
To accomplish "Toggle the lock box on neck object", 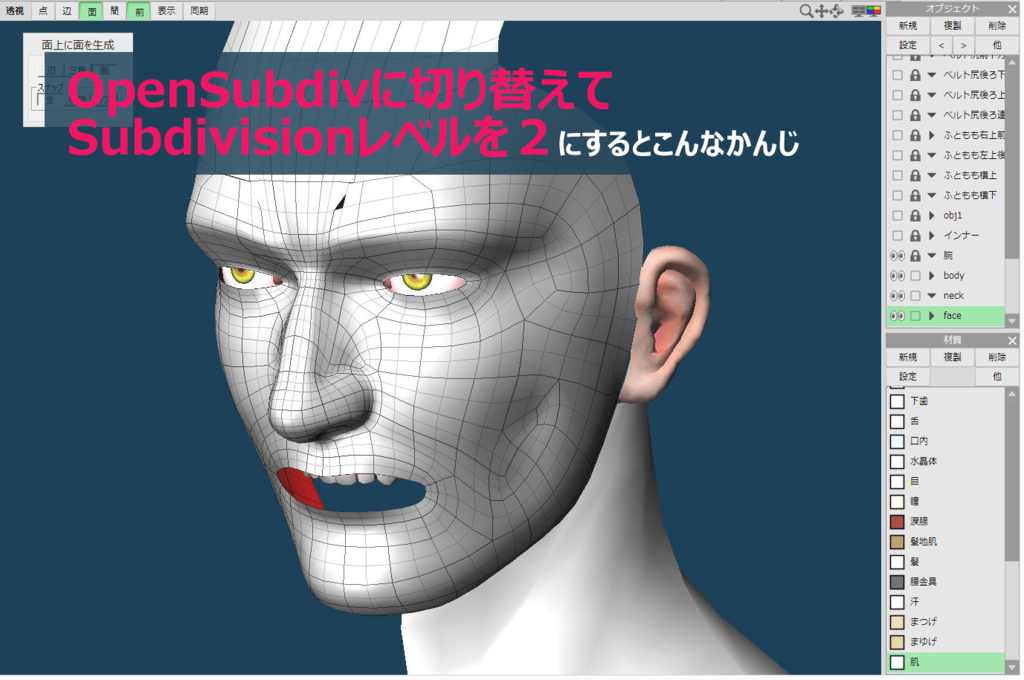I will click(x=916, y=295).
